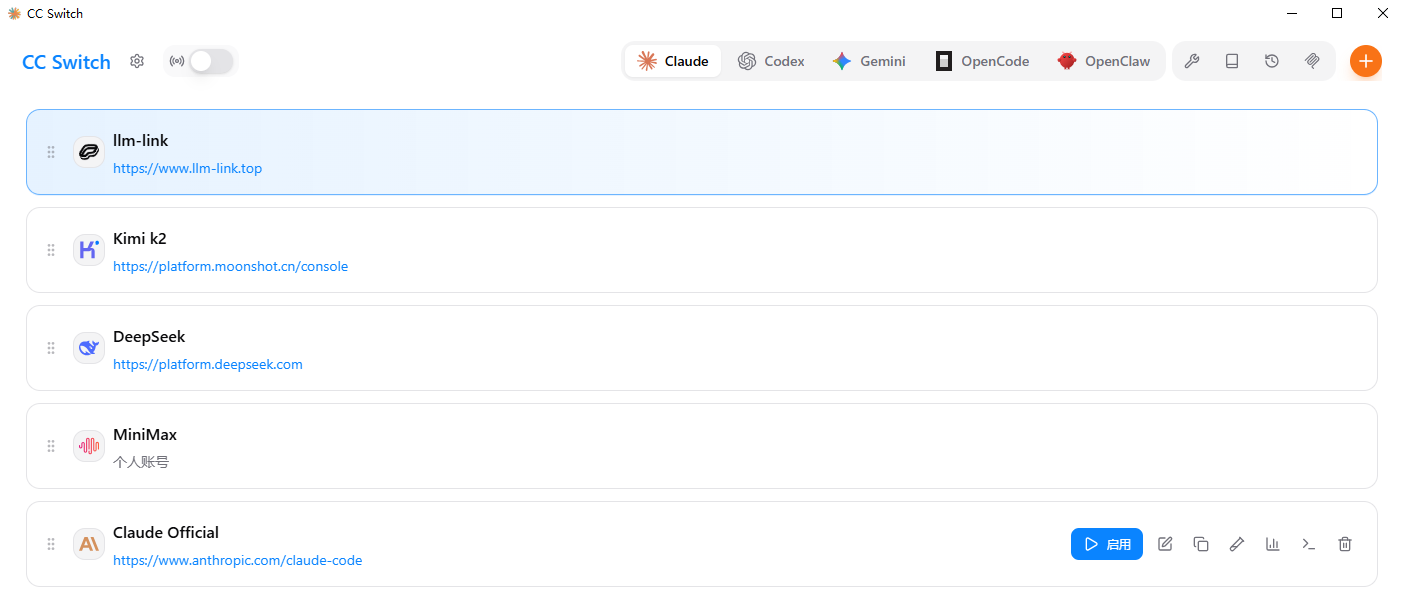Switch to the OpenClaw tab

click(1104, 61)
